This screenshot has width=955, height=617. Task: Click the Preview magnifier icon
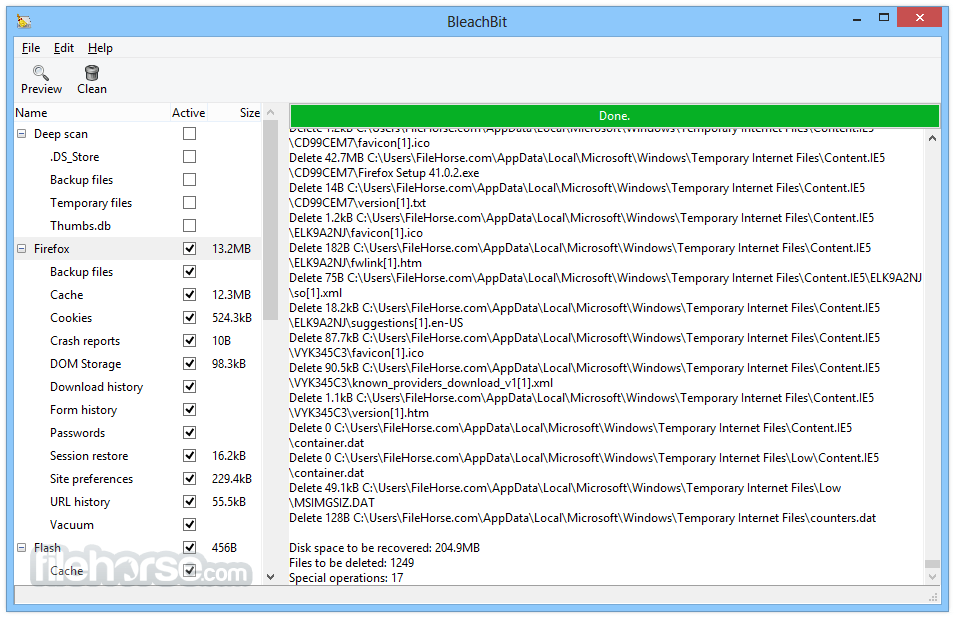tap(41, 73)
